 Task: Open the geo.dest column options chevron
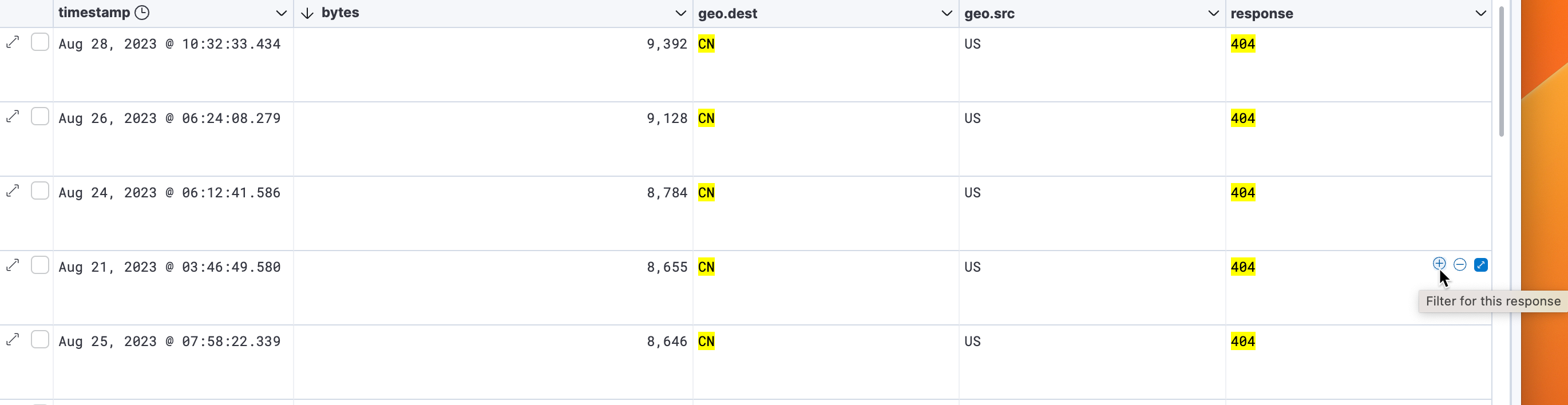(x=947, y=13)
